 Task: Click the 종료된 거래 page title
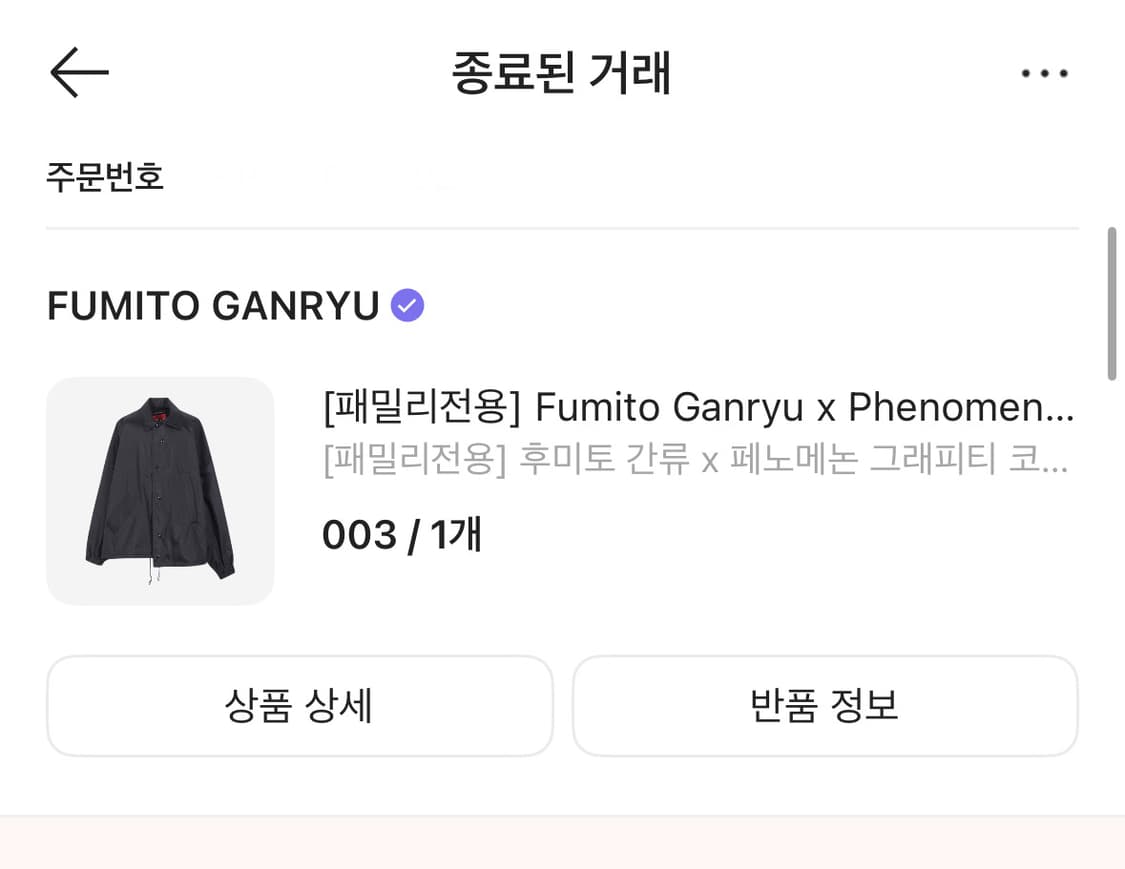click(x=561, y=73)
